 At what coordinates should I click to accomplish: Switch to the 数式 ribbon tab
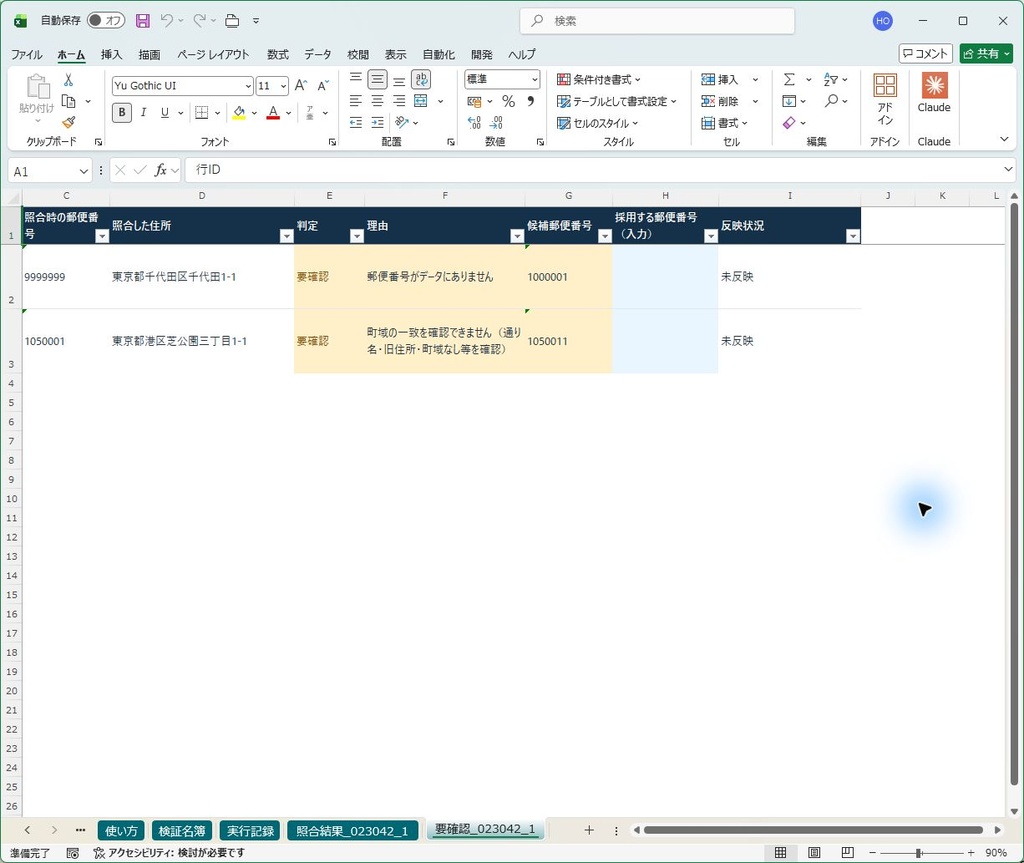[x=278, y=54]
